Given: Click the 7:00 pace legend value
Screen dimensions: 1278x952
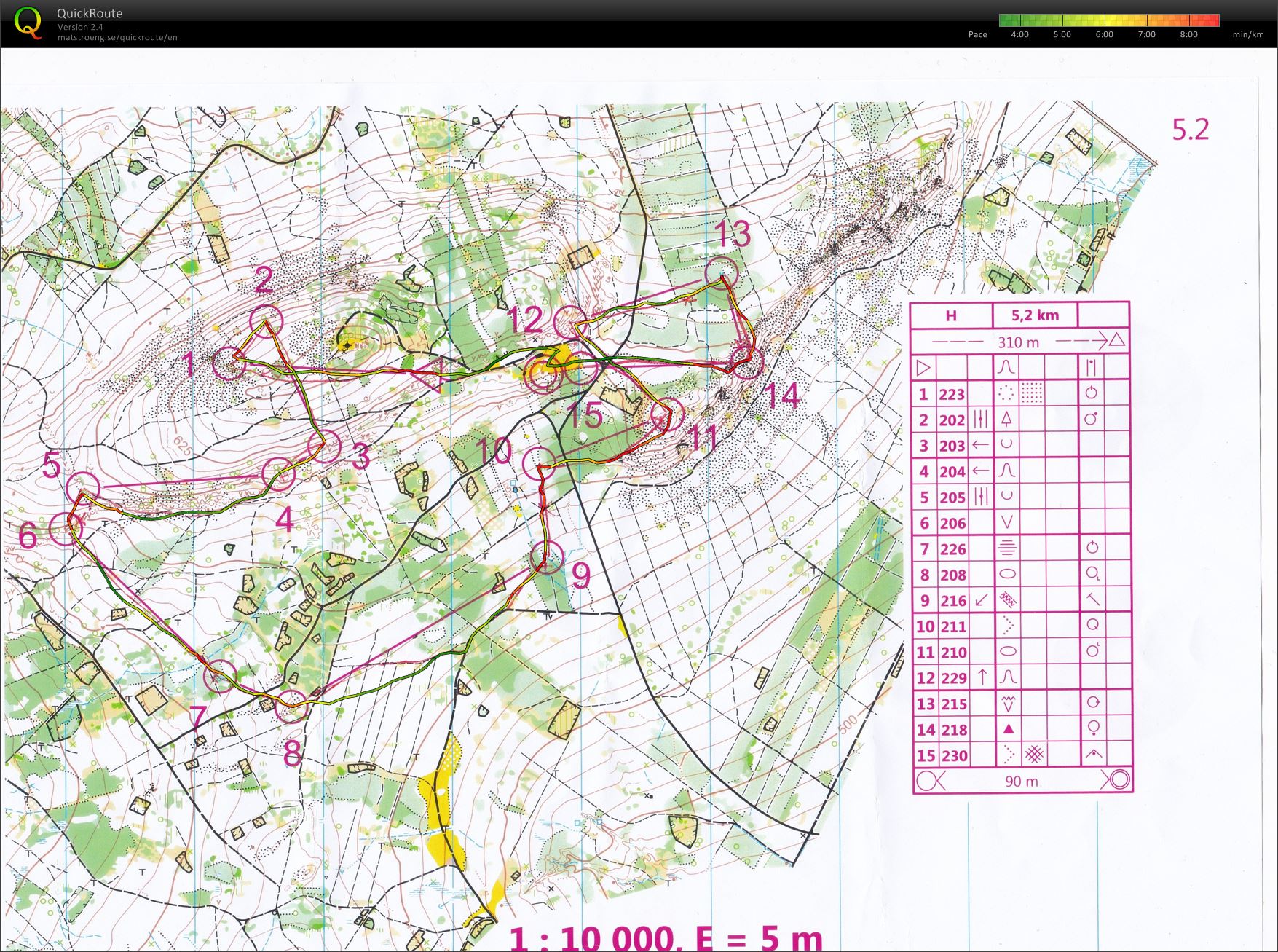Looking at the screenshot, I should [x=1146, y=34].
